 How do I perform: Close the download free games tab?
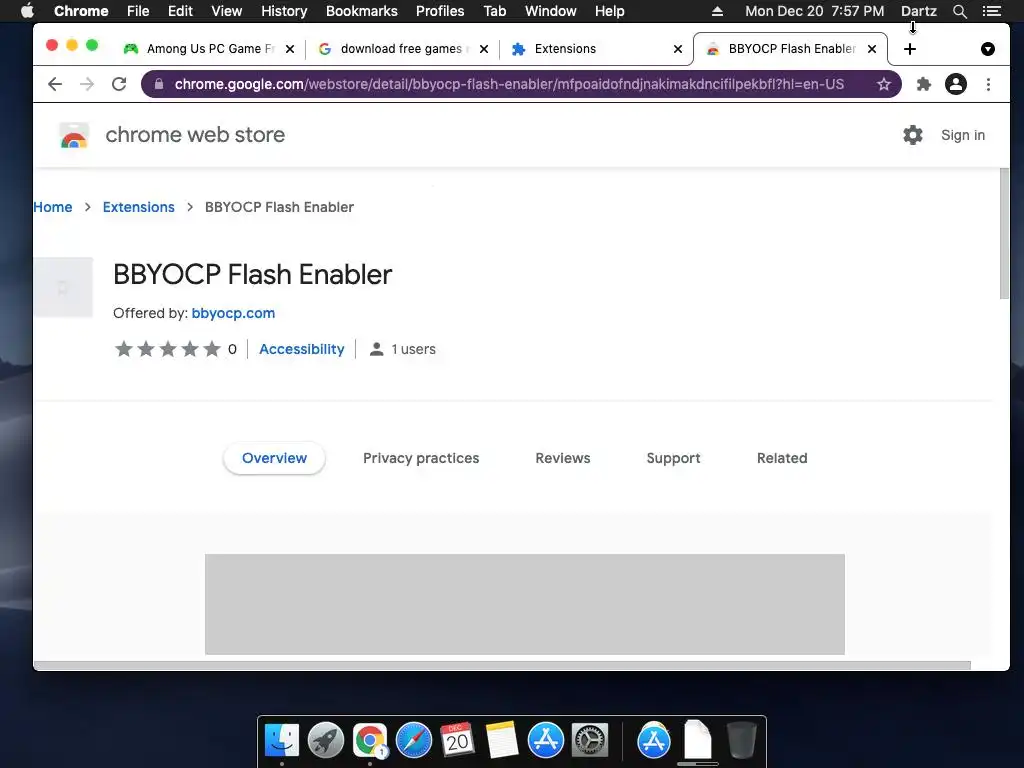(484, 49)
